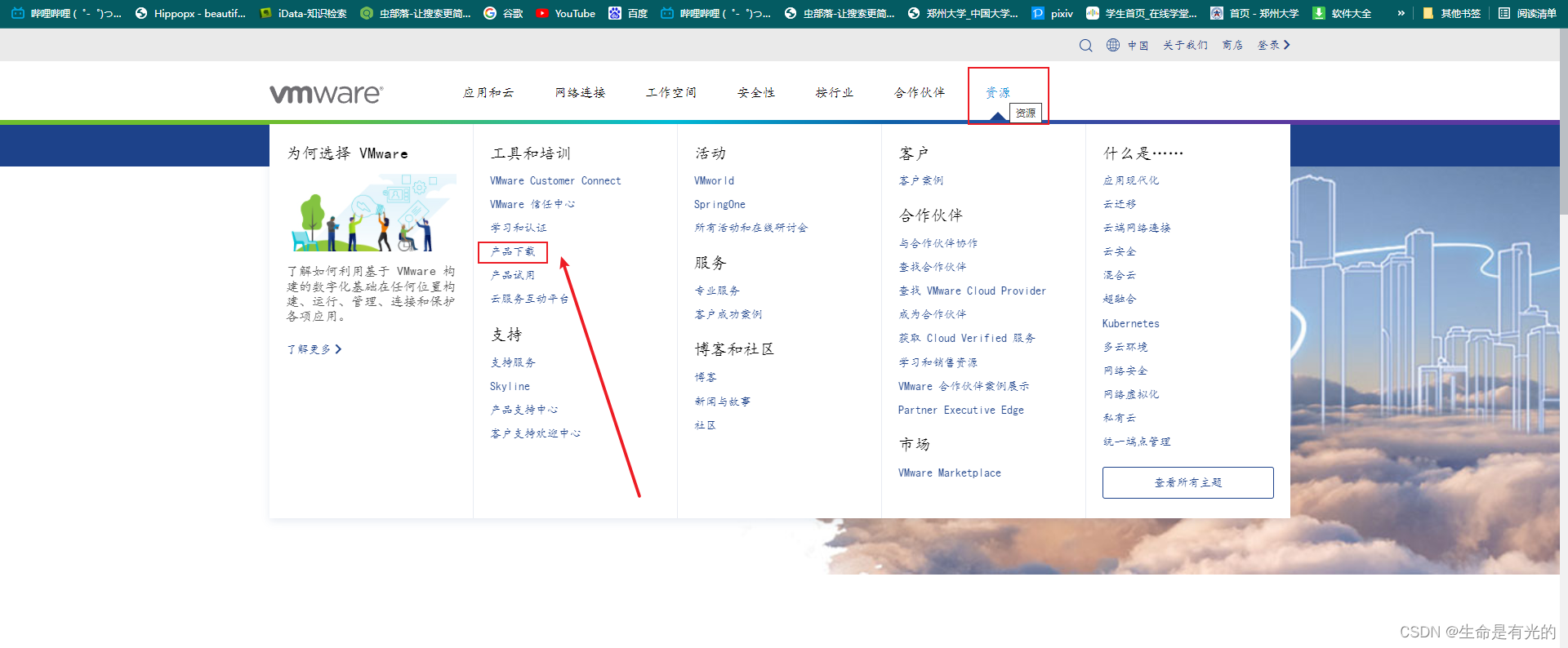Screen dimensions: 1568x648
Task: Click the 客户成功案例 link
Action: [728, 314]
